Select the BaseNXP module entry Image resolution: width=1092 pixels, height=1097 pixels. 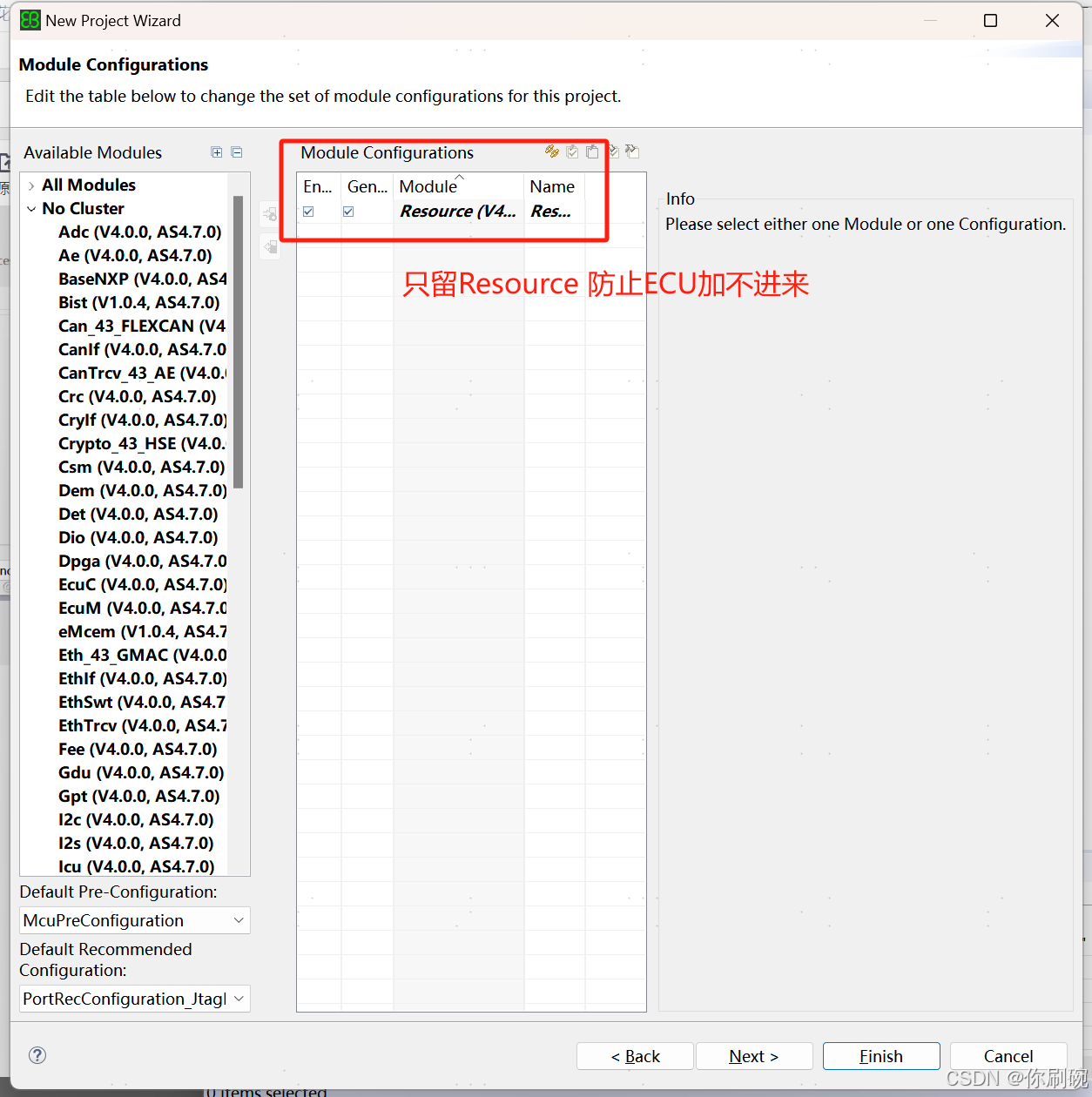pos(142,279)
